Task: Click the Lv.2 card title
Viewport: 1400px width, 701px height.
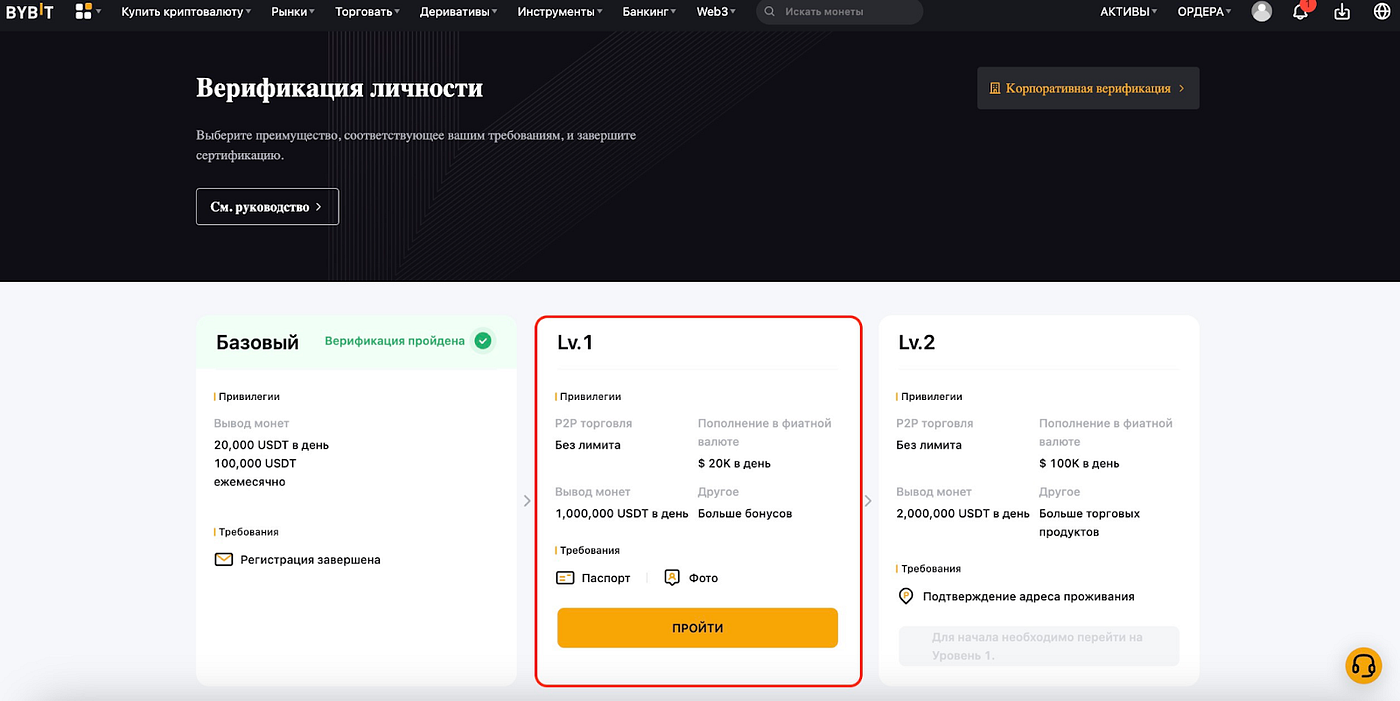Action: pyautogui.click(x=917, y=342)
